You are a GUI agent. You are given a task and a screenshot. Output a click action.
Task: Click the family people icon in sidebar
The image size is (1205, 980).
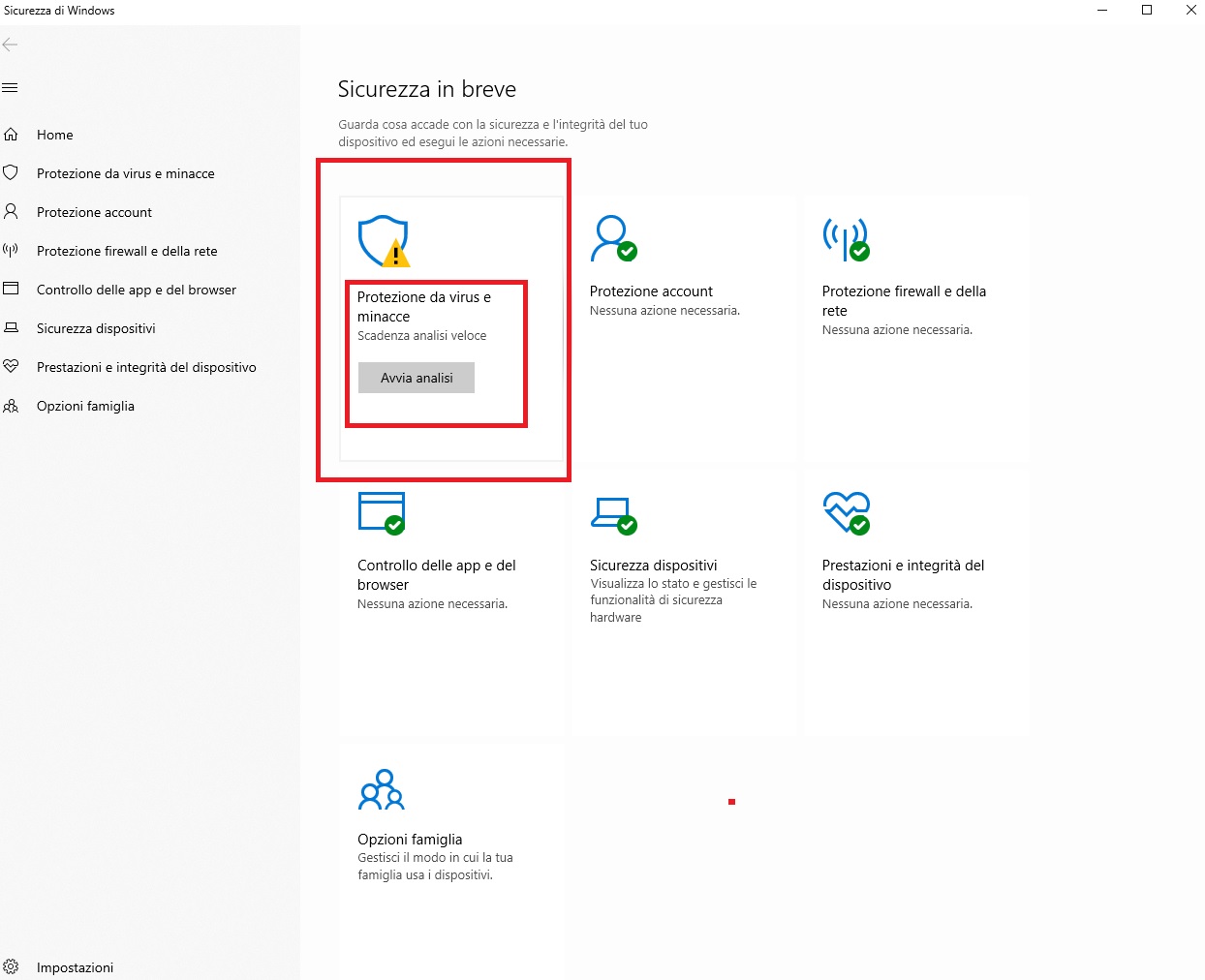tap(12, 406)
